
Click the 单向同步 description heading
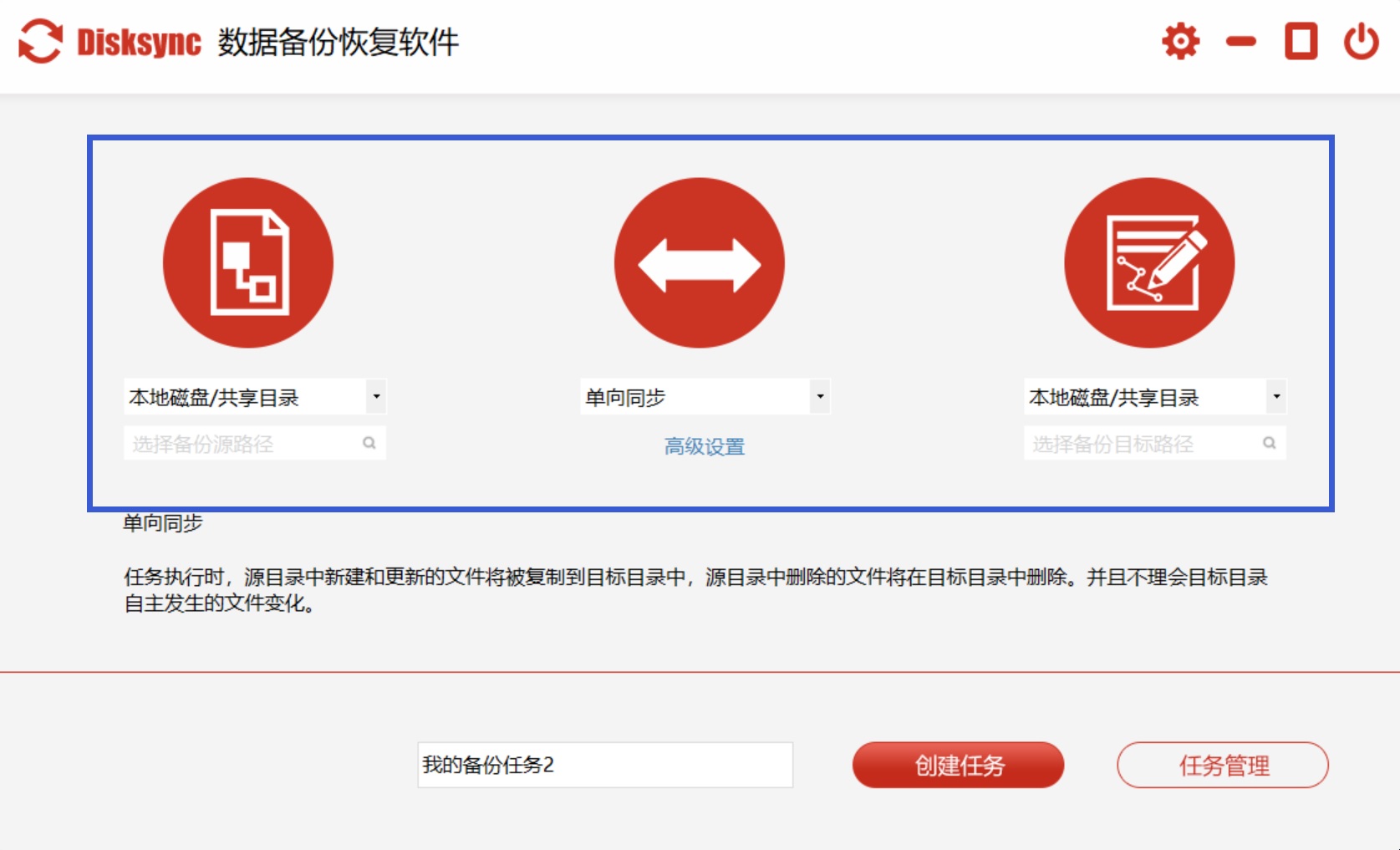point(163,523)
